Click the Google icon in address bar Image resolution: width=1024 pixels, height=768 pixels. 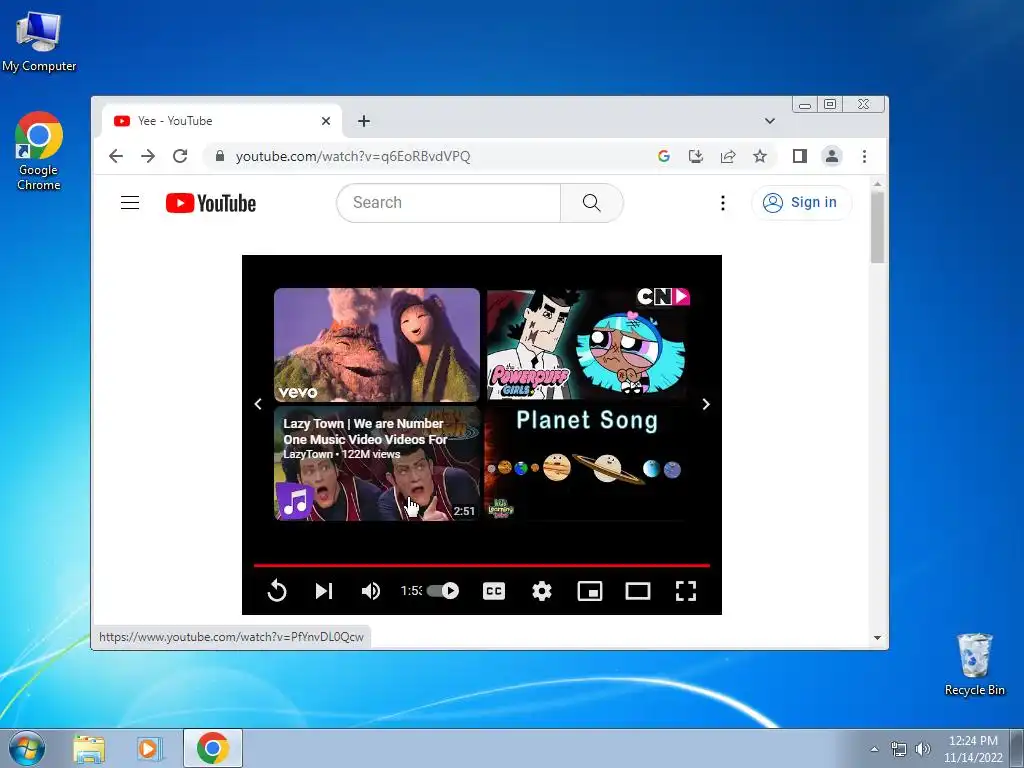664,156
